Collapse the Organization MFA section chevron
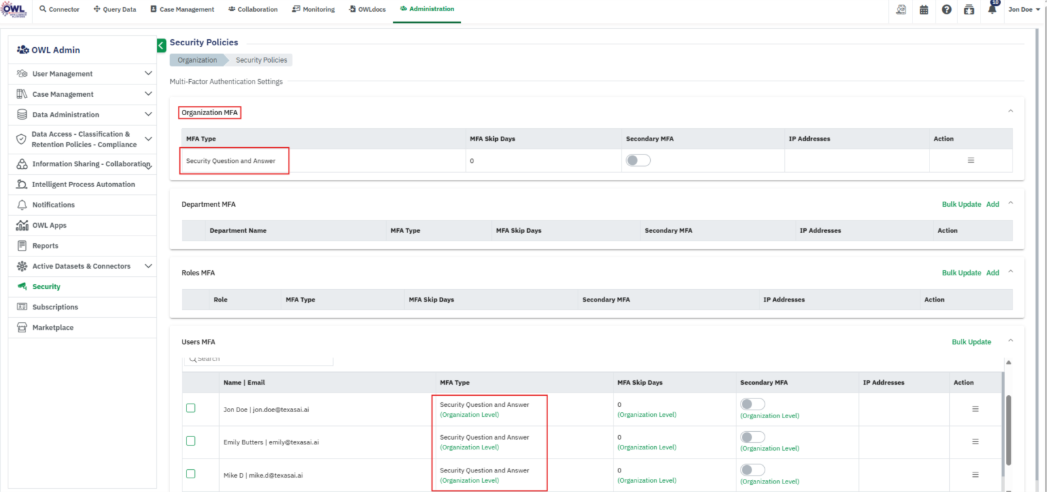This screenshot has height=492, width=1047. tap(1010, 111)
